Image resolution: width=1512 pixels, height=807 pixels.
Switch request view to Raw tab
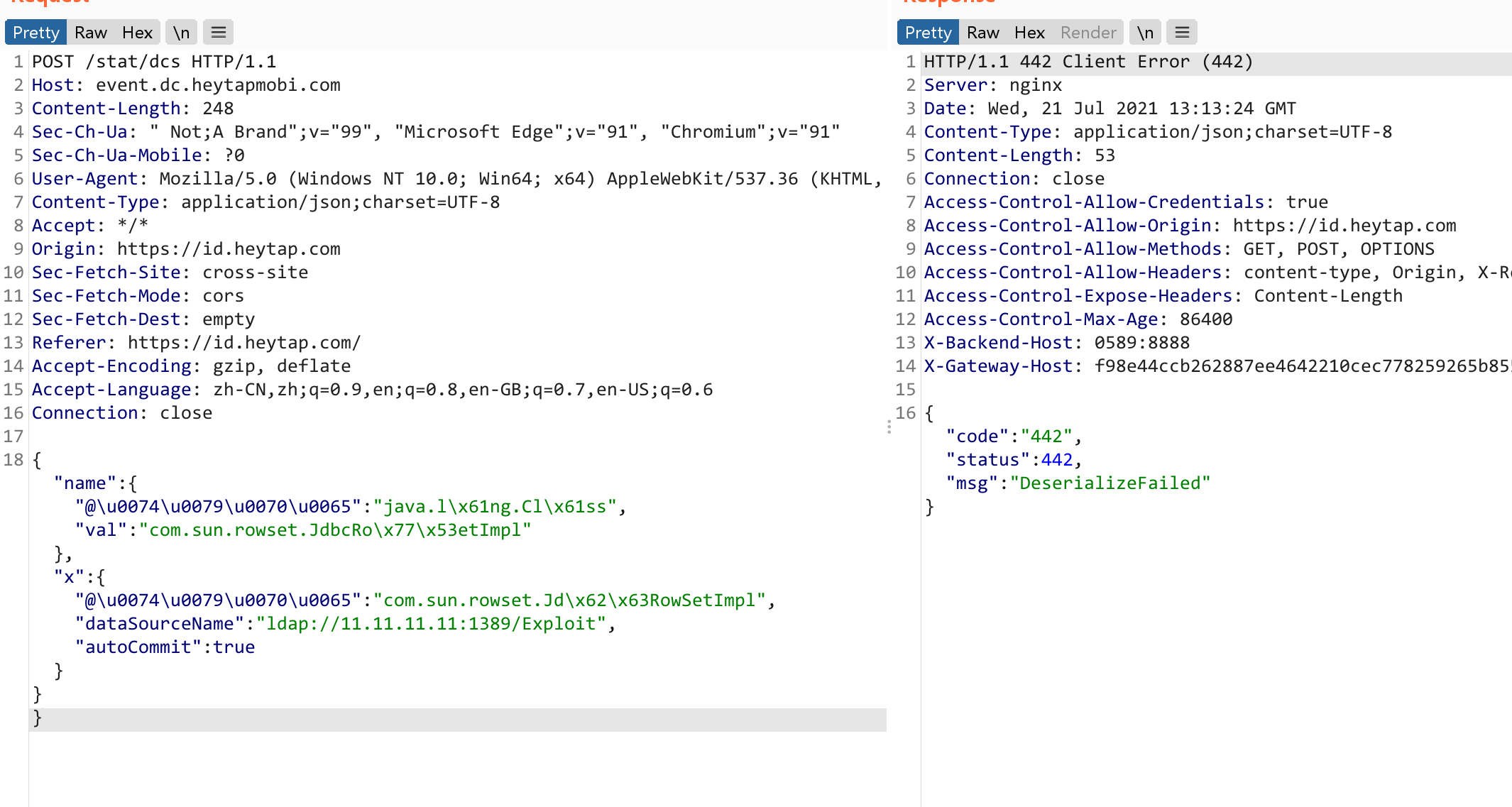91,33
